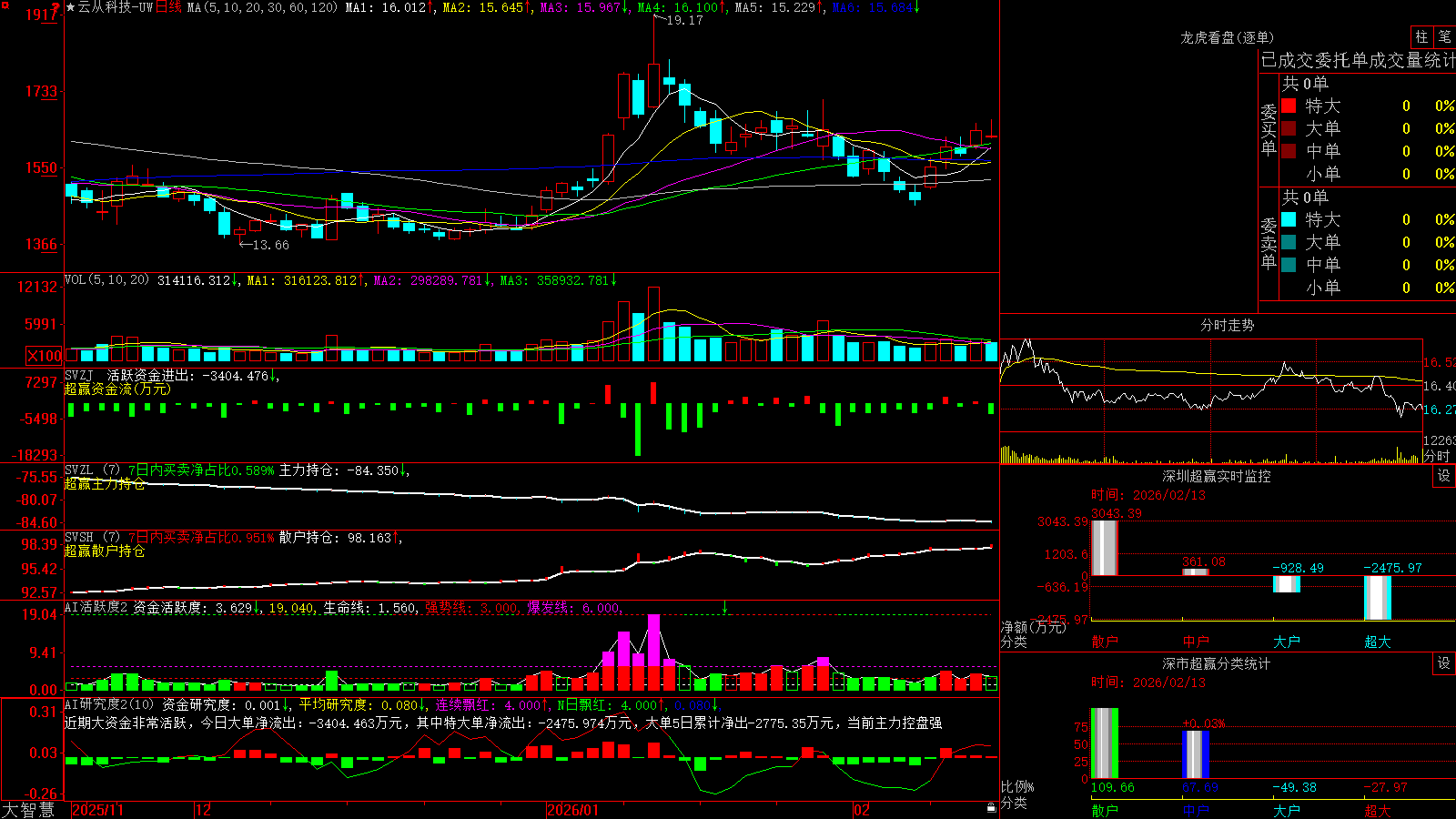Click the 散户 category label in 深圳超赢实时监控
Screen dimensions: 1456x819
click(x=1104, y=642)
